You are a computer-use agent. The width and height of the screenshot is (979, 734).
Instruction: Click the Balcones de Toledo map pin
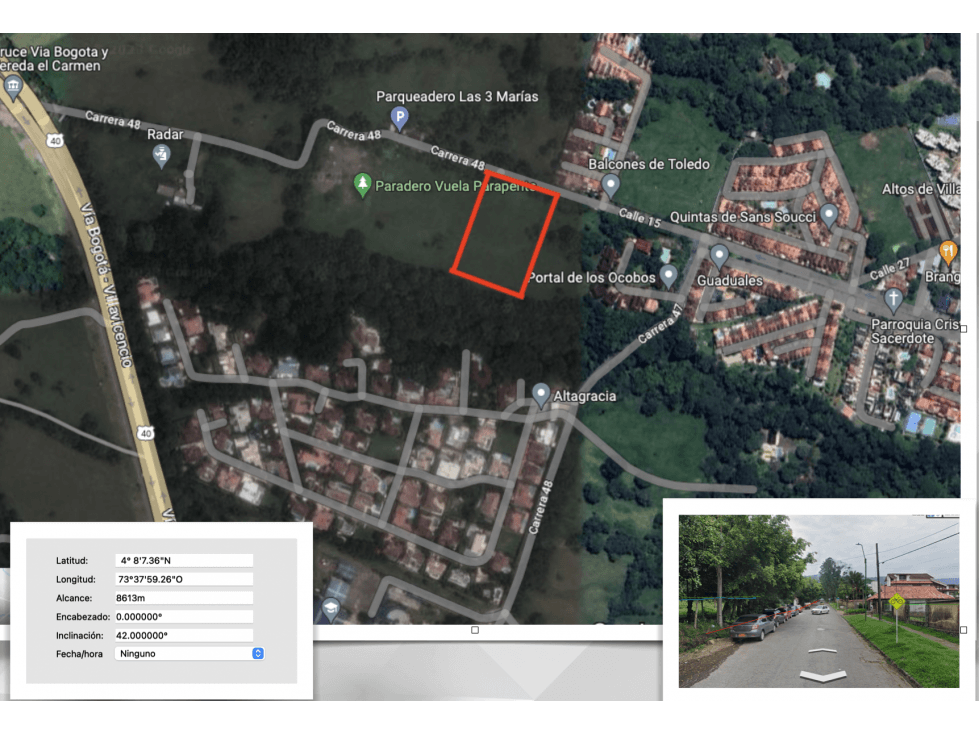[x=610, y=185]
